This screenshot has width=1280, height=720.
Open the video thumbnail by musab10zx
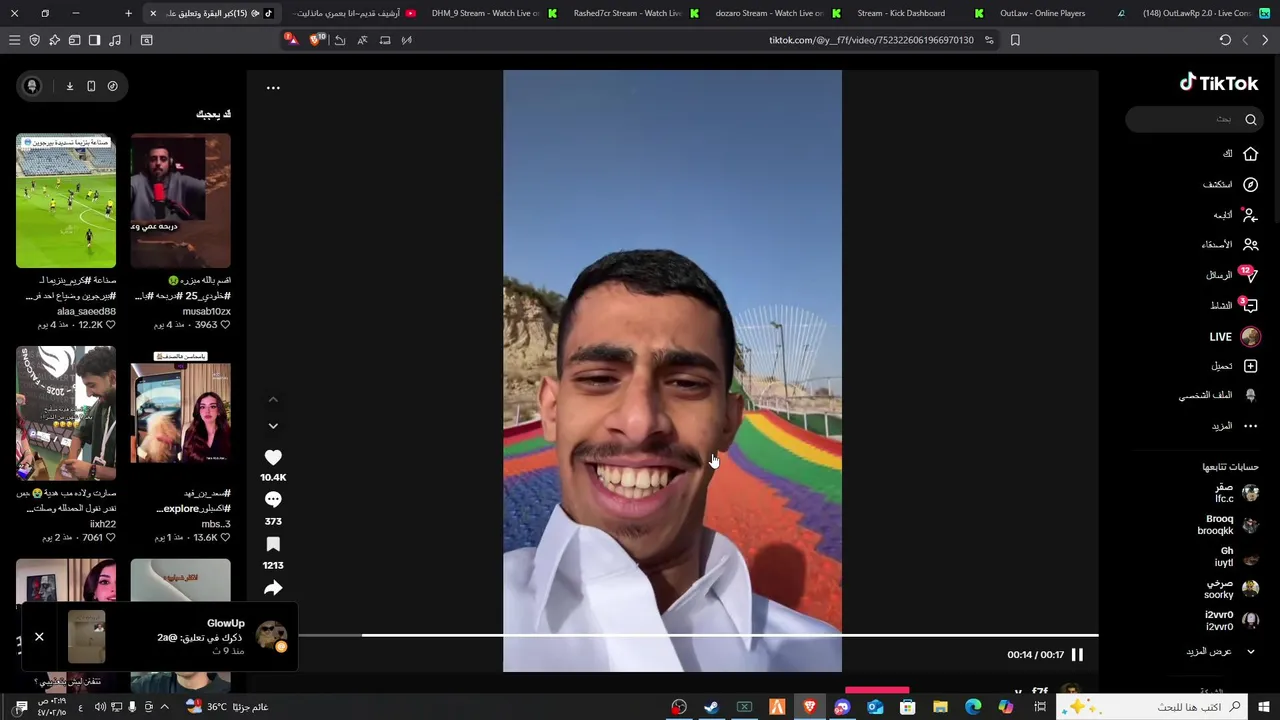[x=181, y=201]
